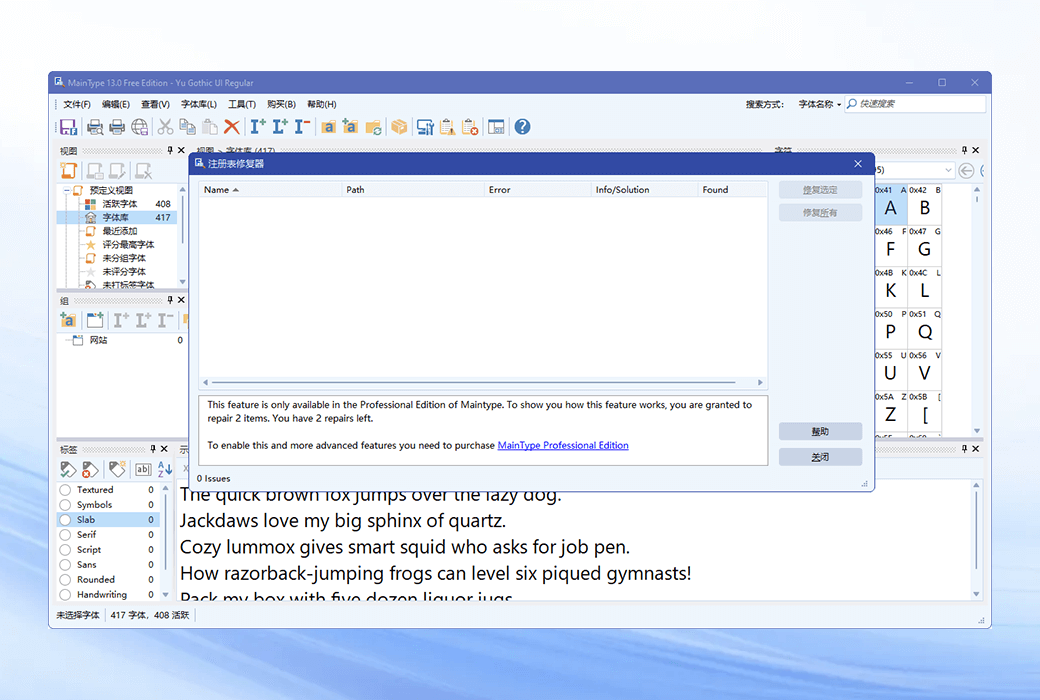This screenshot has width=1040, height=700.
Task: Close the 注册表修复器 dialog with X
Action: 858,164
